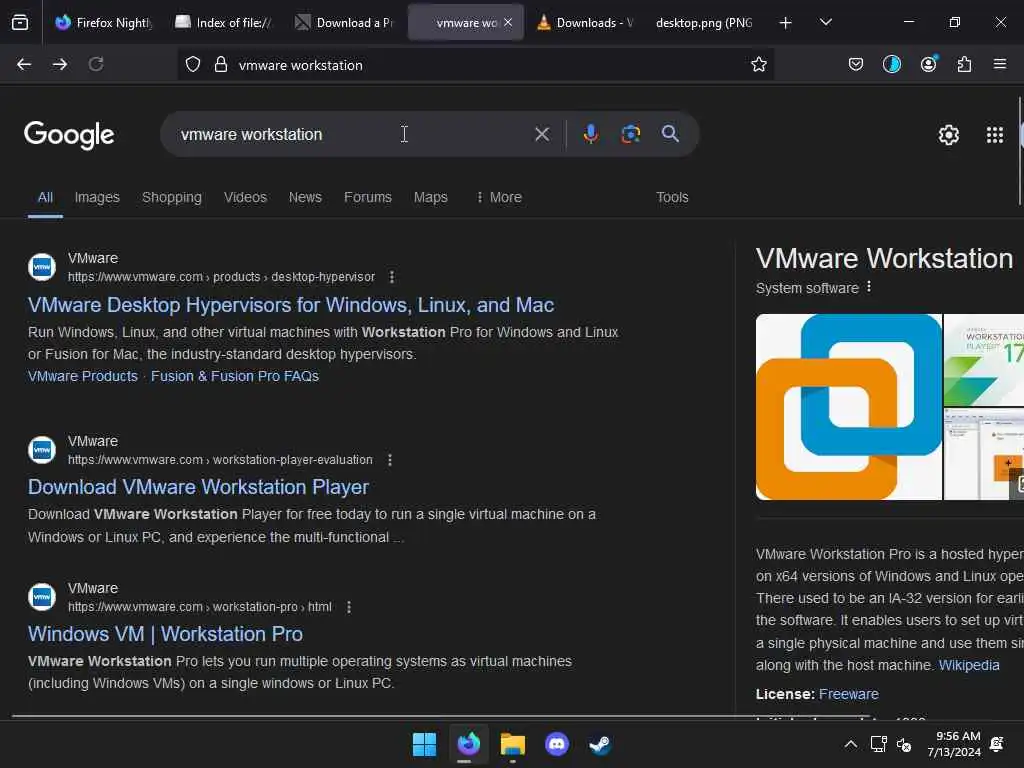Image resolution: width=1024 pixels, height=768 pixels.
Task: Open the network tray icon
Action: click(x=878, y=744)
